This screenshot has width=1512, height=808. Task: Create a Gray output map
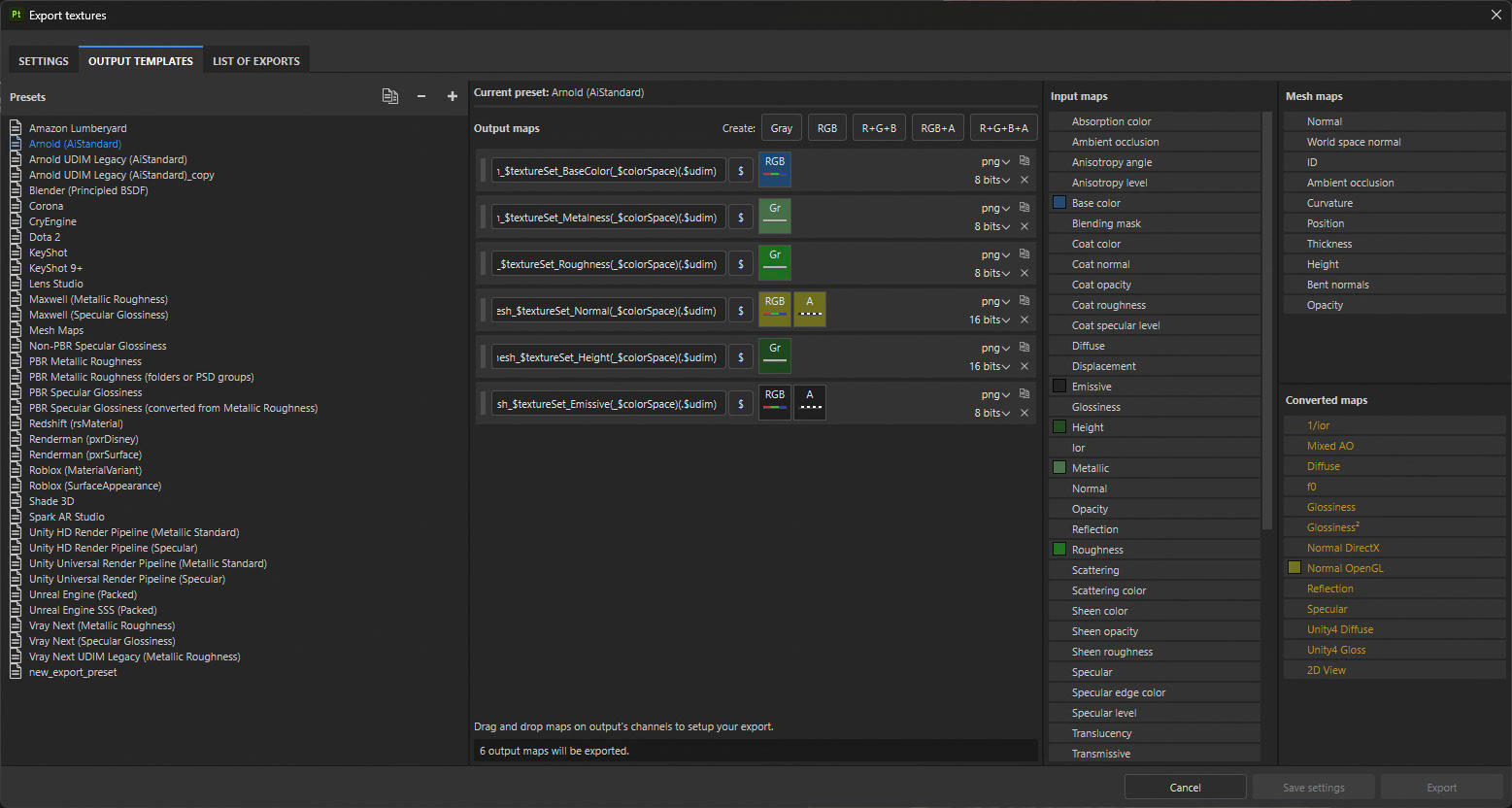(782, 127)
